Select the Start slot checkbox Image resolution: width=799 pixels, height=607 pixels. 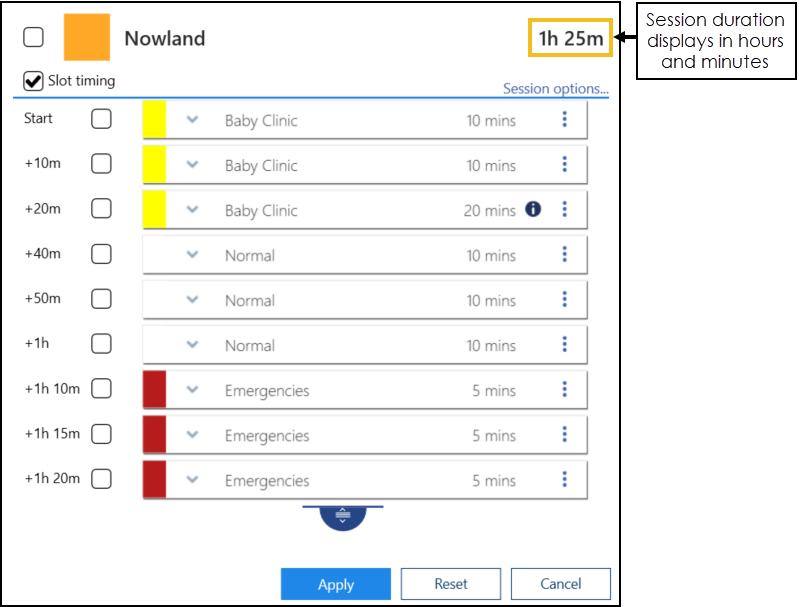click(x=101, y=119)
